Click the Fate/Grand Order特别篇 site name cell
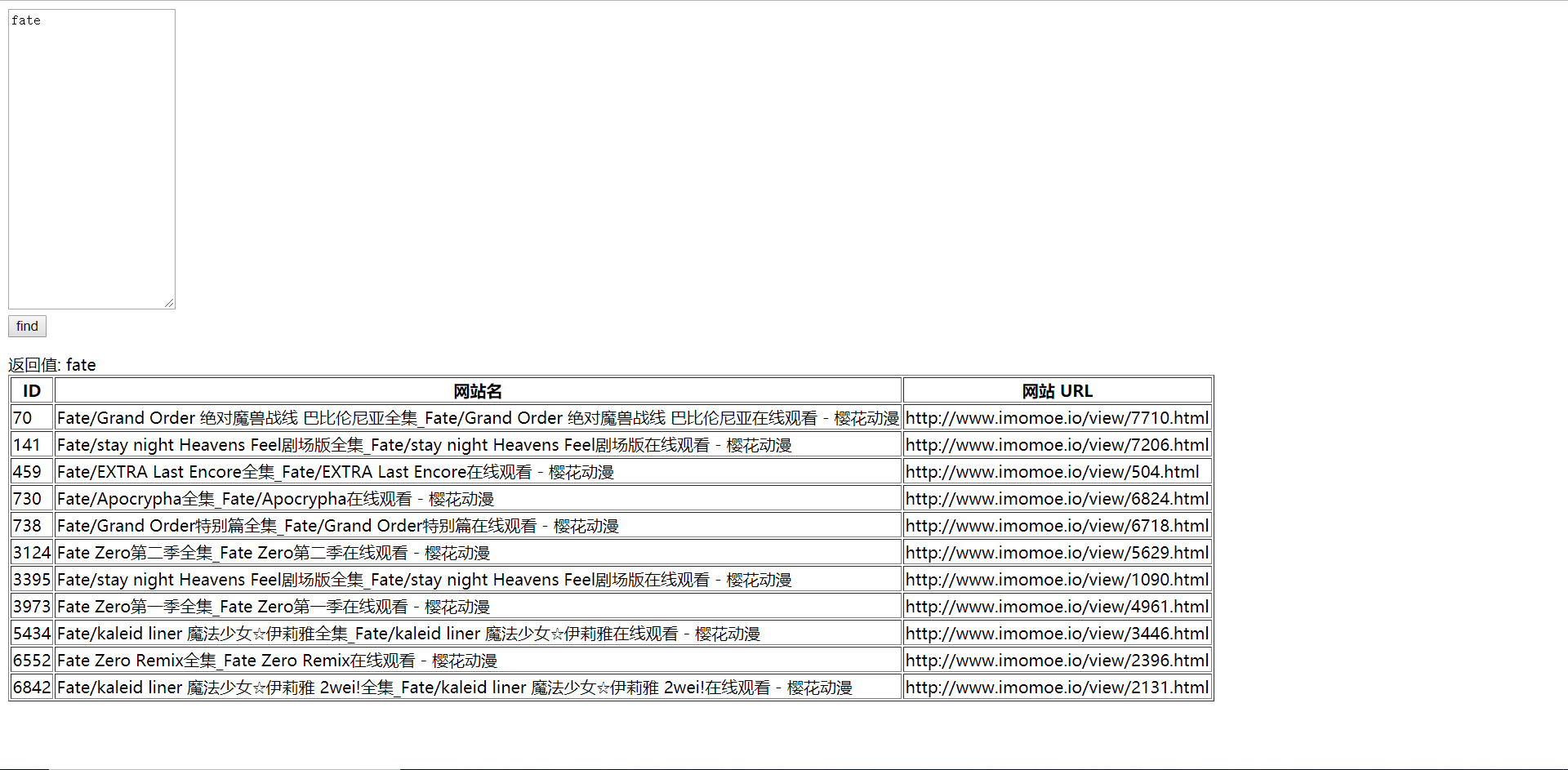The width and height of the screenshot is (1568, 770). tap(478, 526)
